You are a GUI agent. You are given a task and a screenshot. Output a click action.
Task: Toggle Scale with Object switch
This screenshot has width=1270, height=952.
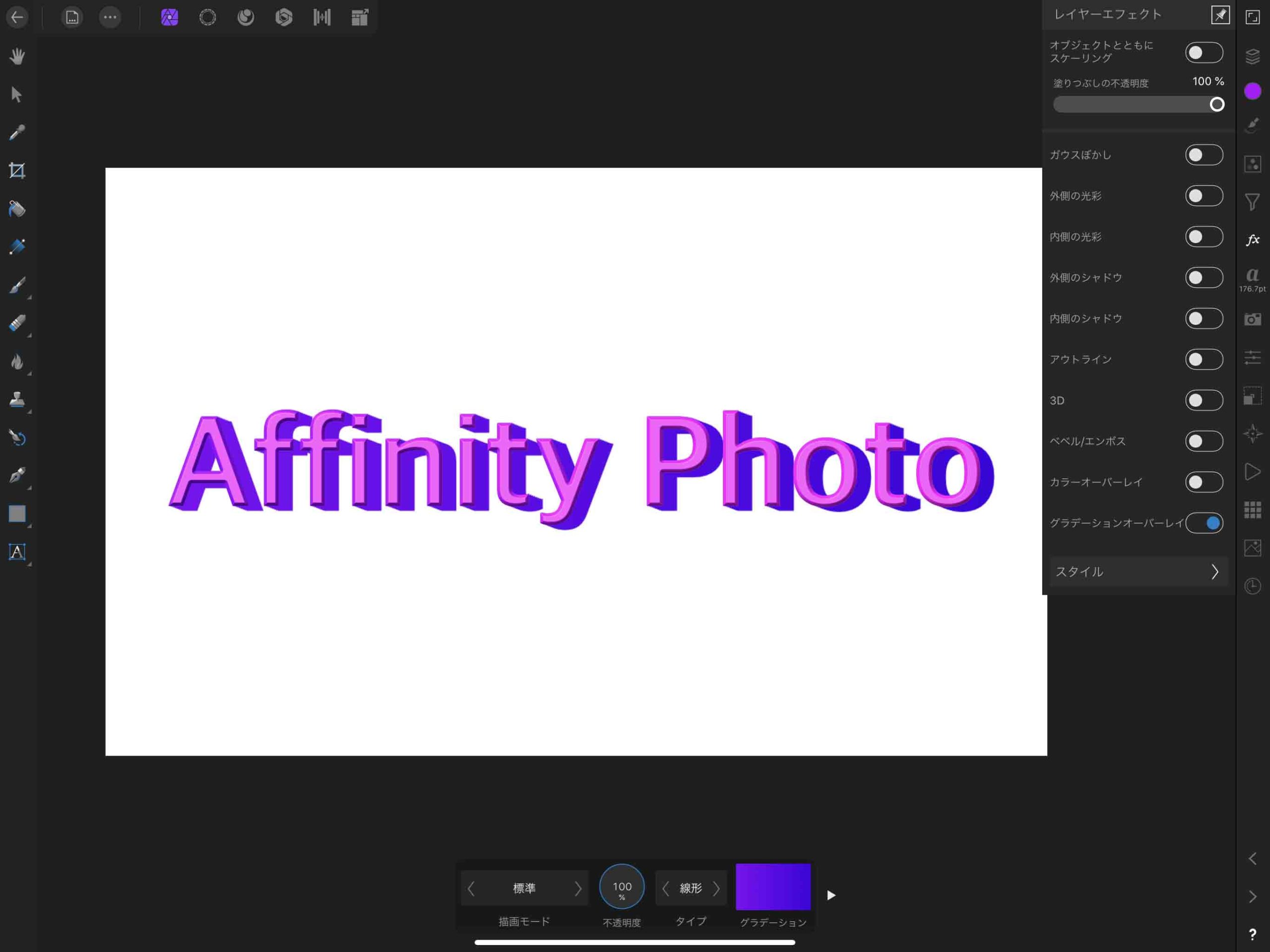pos(1204,53)
